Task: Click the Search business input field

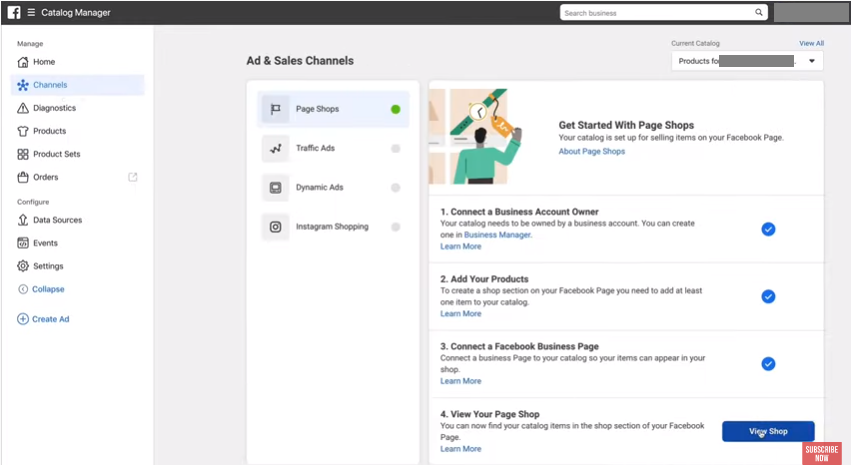Action: 655,13
